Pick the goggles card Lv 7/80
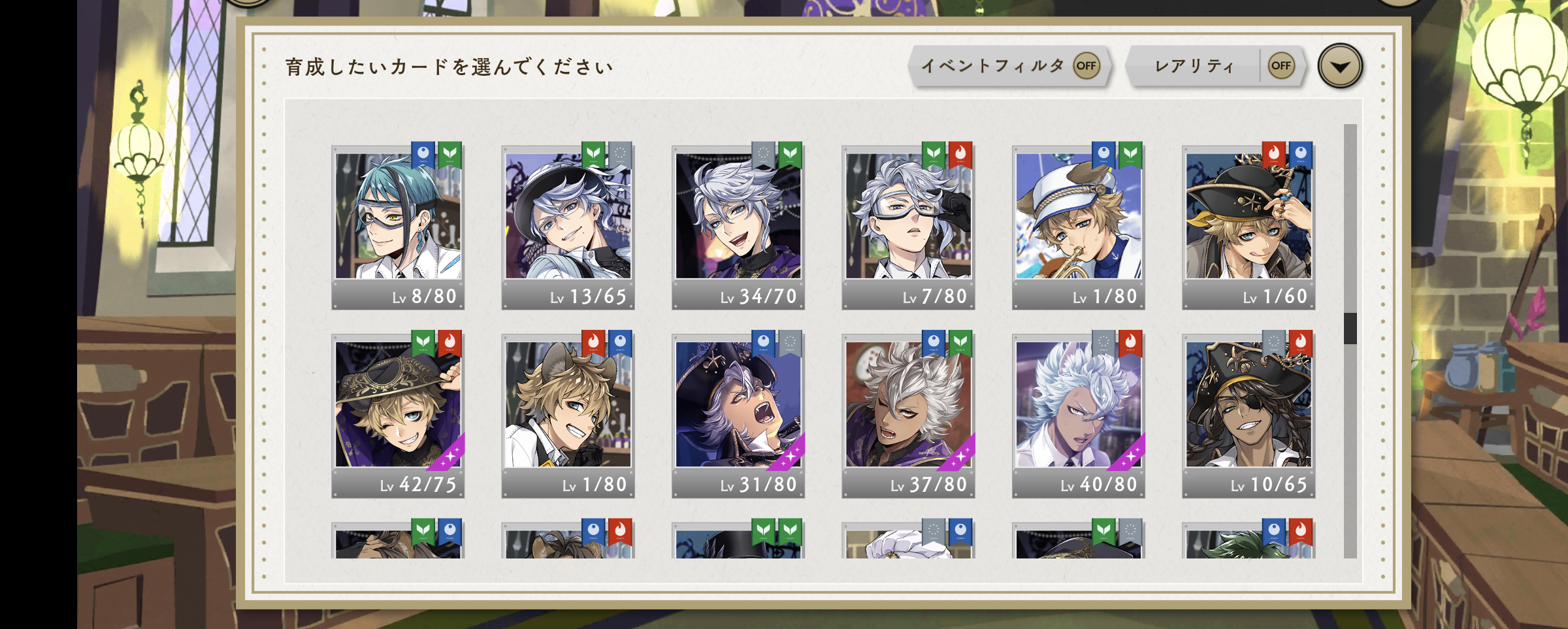Screen dimensions: 1568x629 coord(908,227)
